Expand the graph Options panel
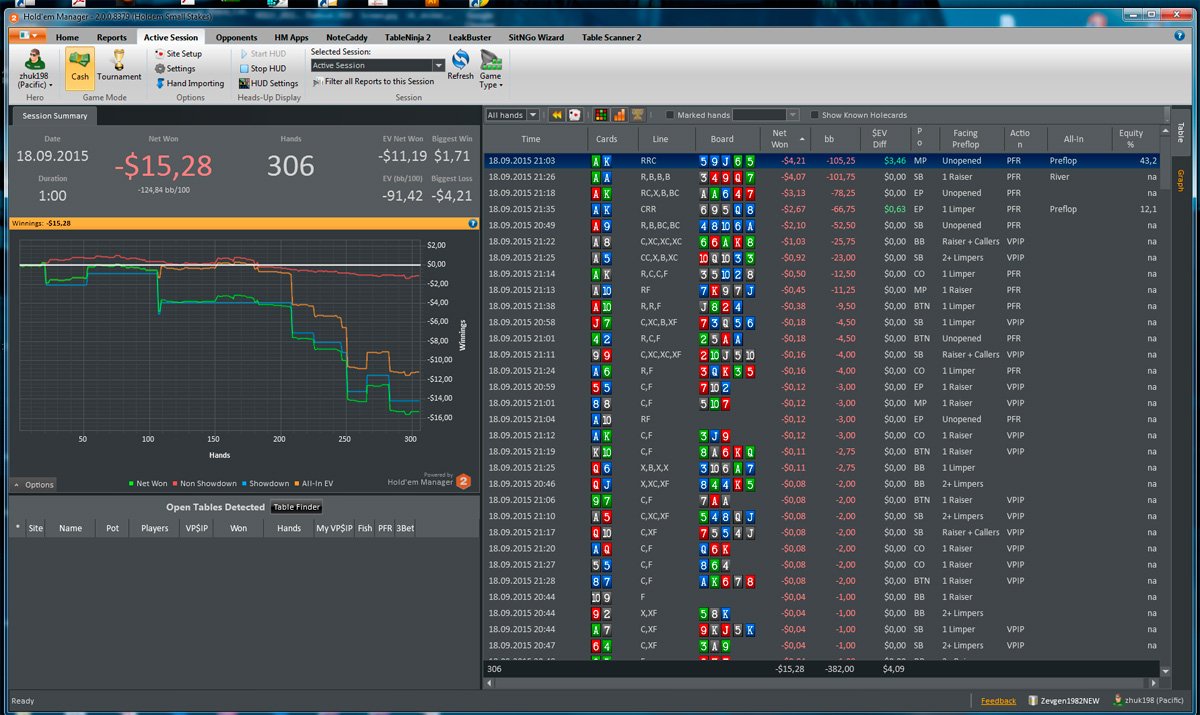 (34, 484)
